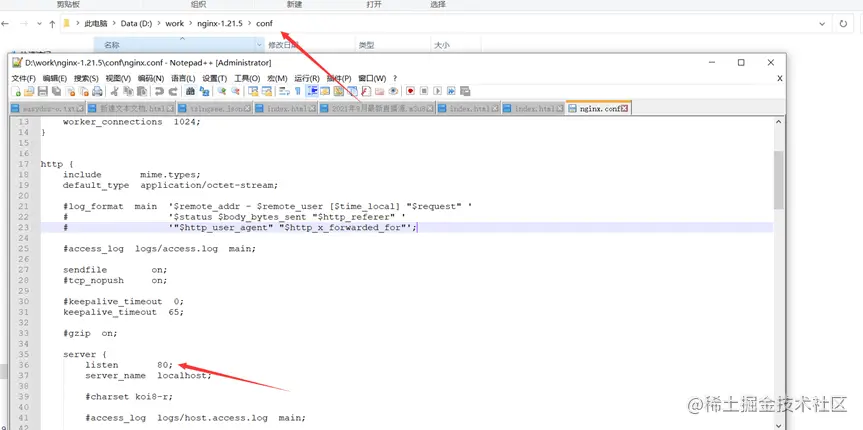Click the 'listen 80;' line

[x=129, y=364]
